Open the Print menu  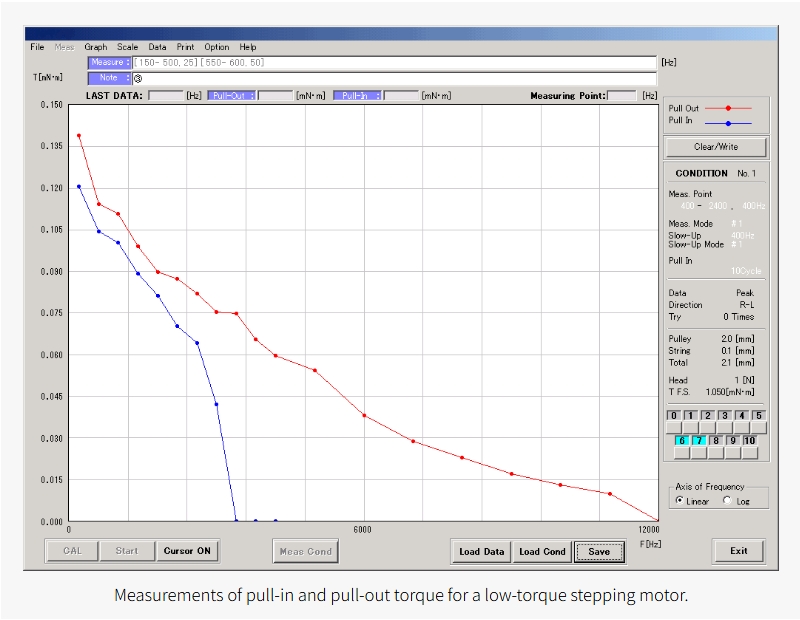tap(186, 47)
